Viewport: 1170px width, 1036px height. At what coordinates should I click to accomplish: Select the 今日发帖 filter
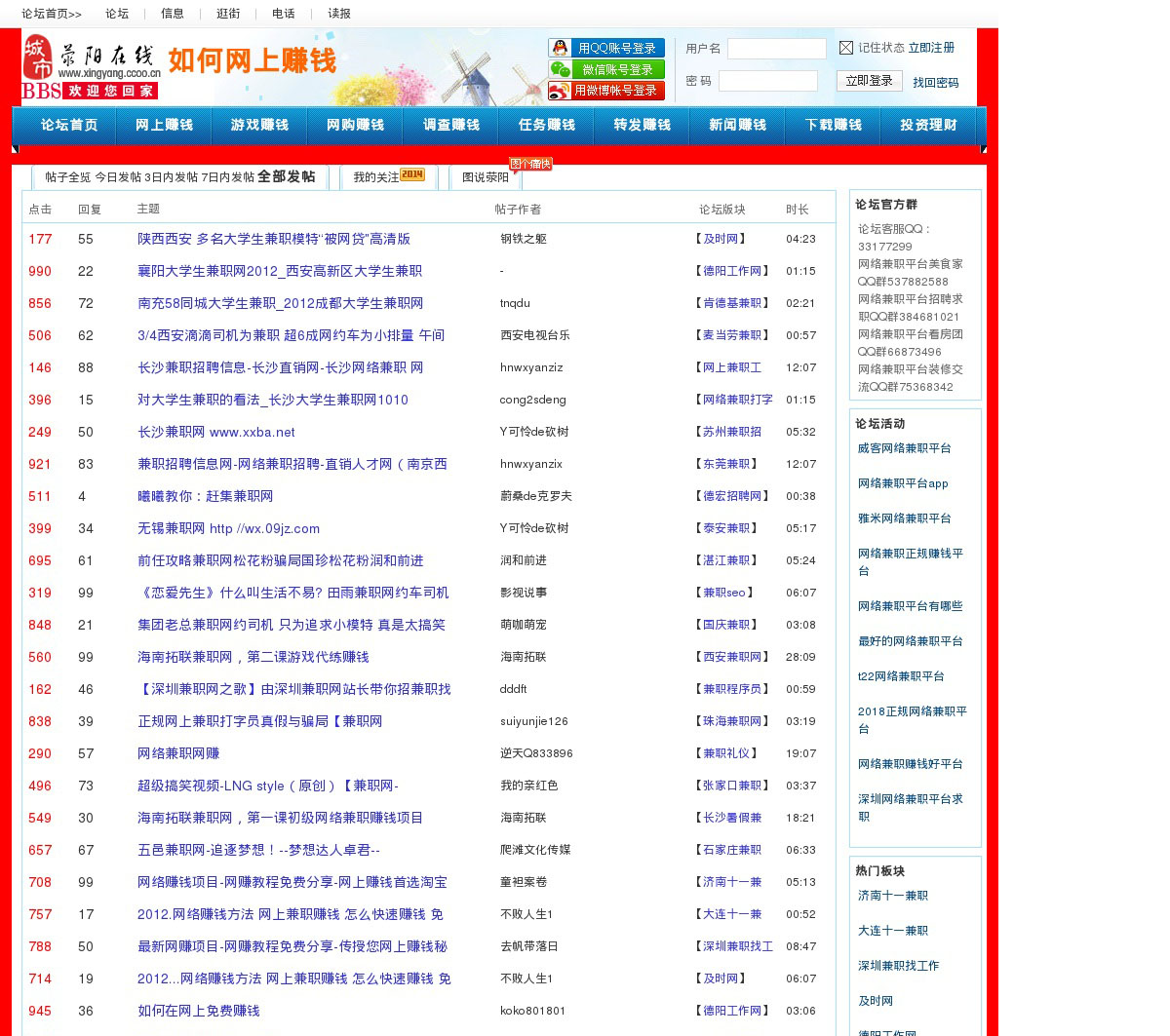[117, 177]
